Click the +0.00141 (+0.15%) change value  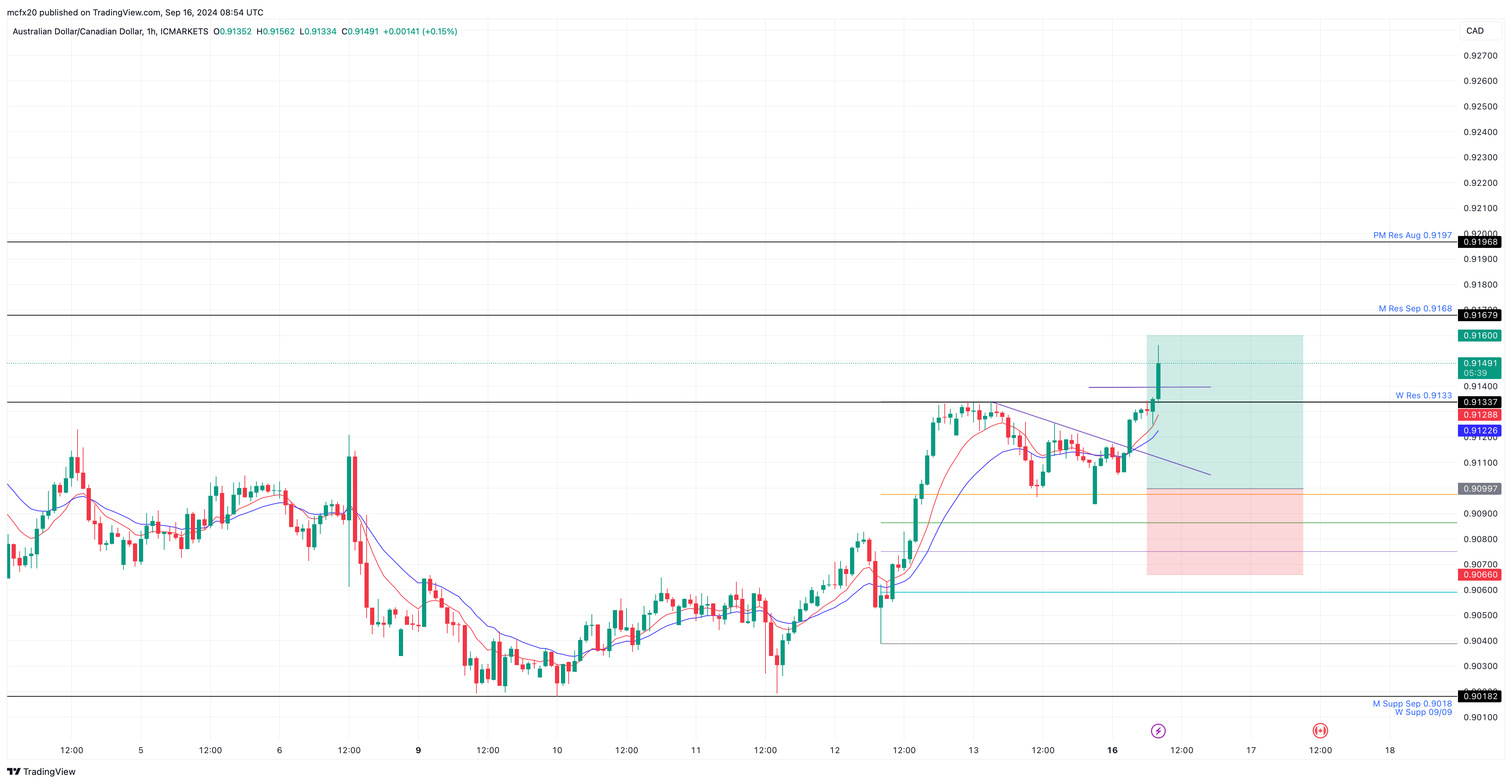tap(420, 31)
